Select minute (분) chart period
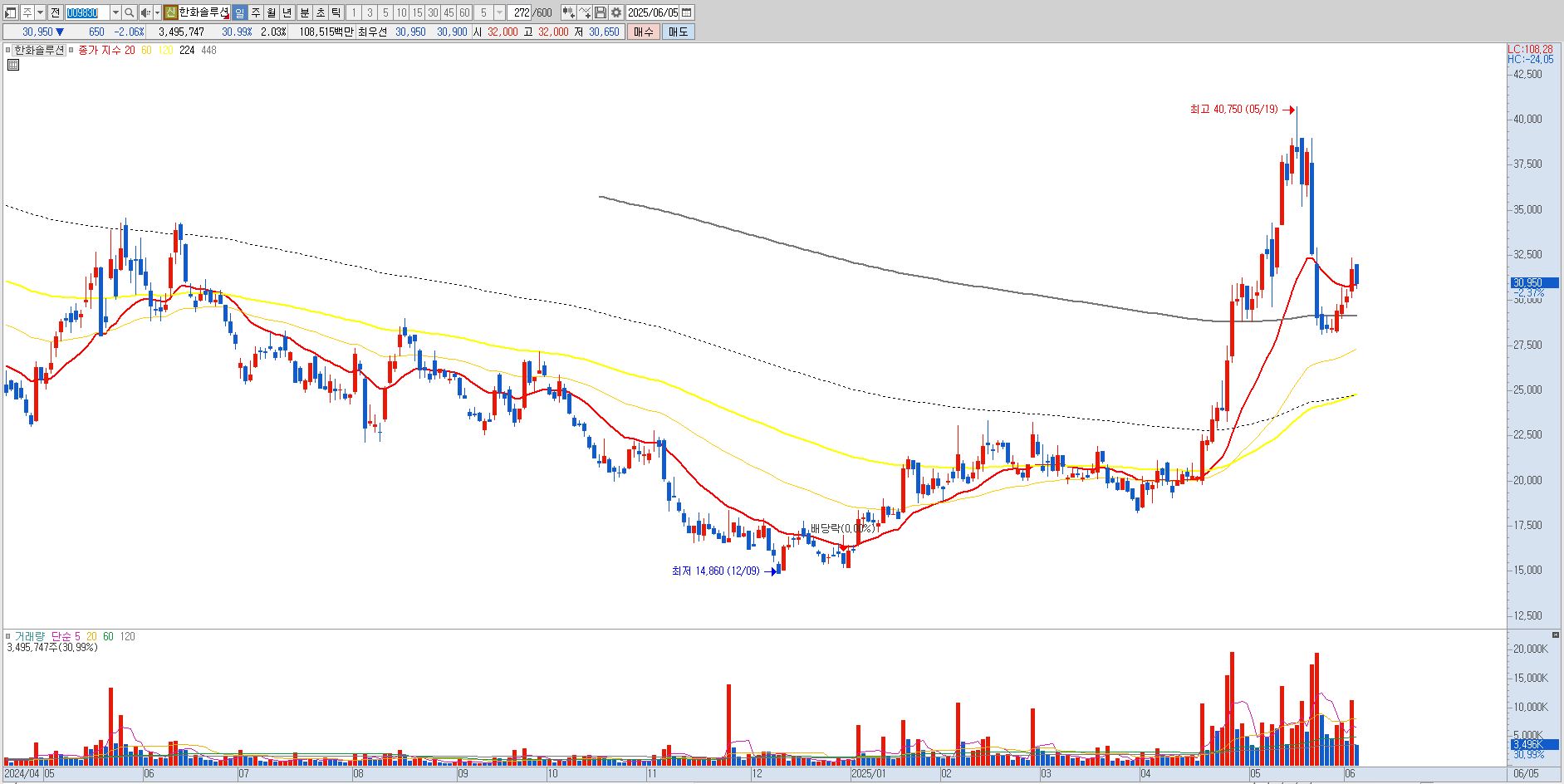 pyautogui.click(x=304, y=12)
